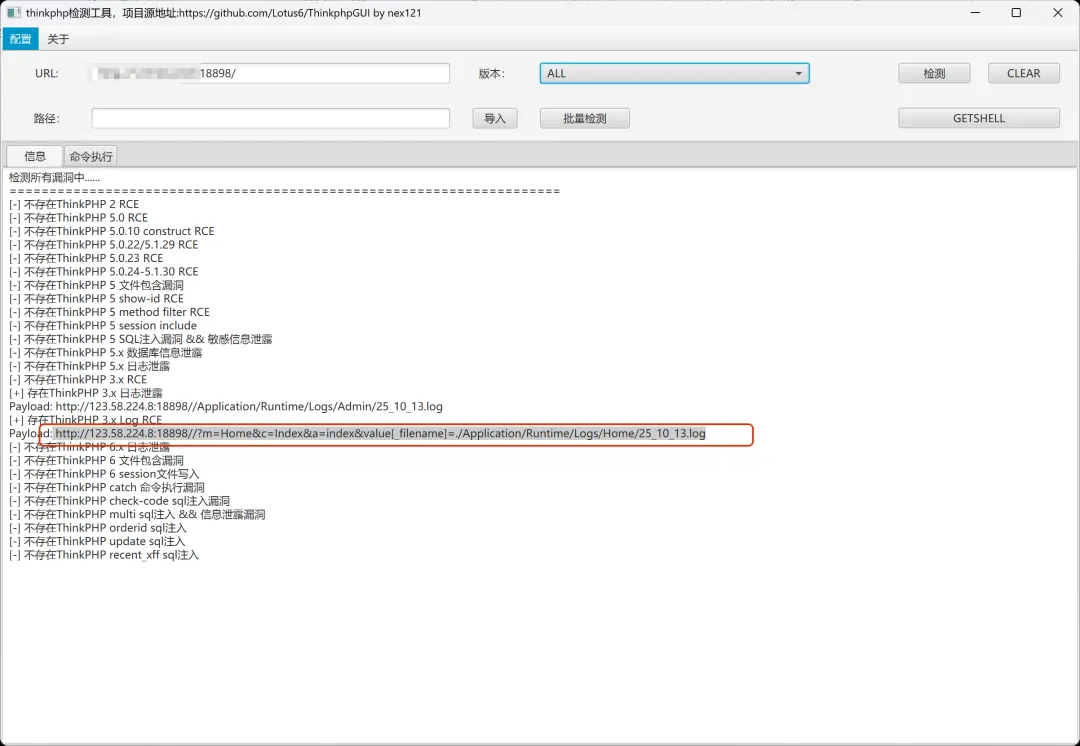Click the 'ThinkPHP 5 SQL注入漏洞 && 敏感信息泄露' line
Image resolution: width=1080 pixels, height=746 pixels.
pos(141,339)
